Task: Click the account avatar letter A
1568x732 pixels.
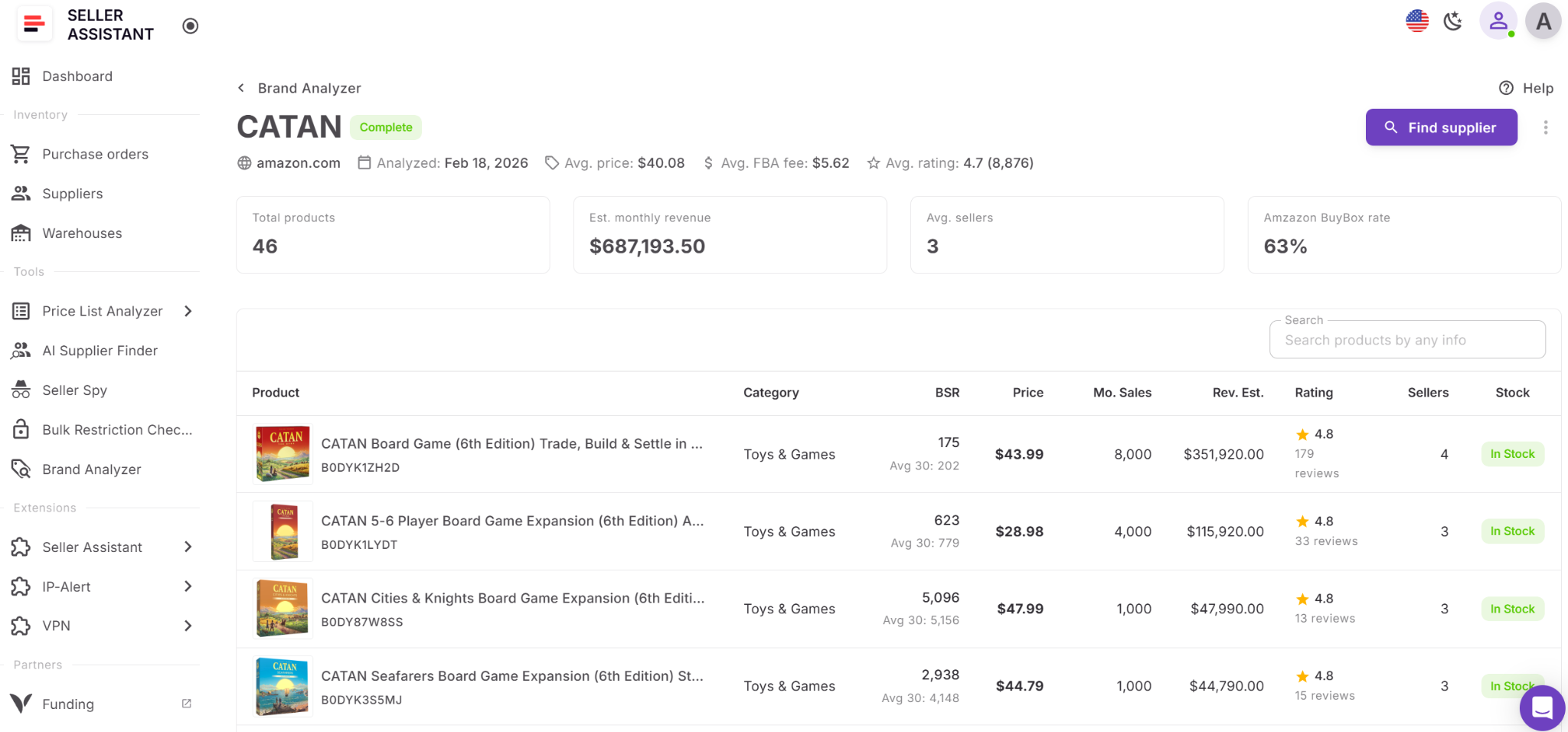Action: [1543, 21]
